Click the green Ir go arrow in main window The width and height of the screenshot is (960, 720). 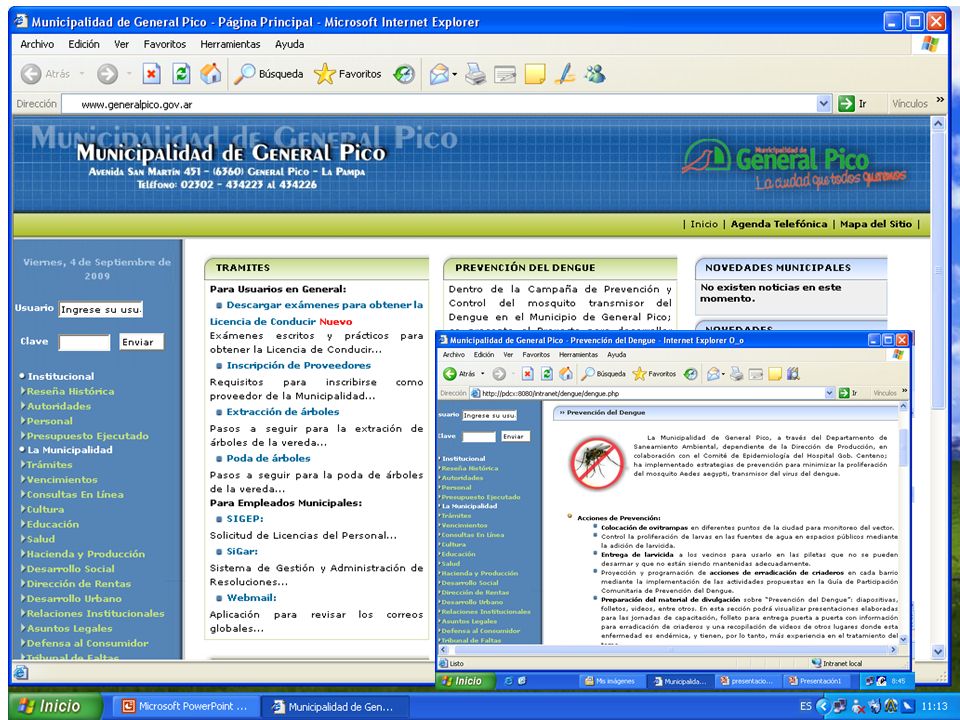(846, 104)
